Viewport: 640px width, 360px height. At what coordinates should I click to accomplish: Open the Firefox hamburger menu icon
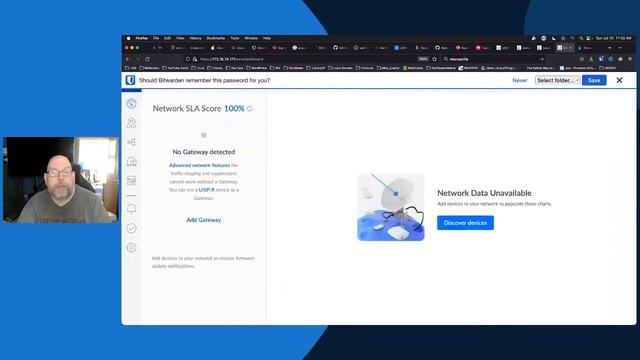630,59
